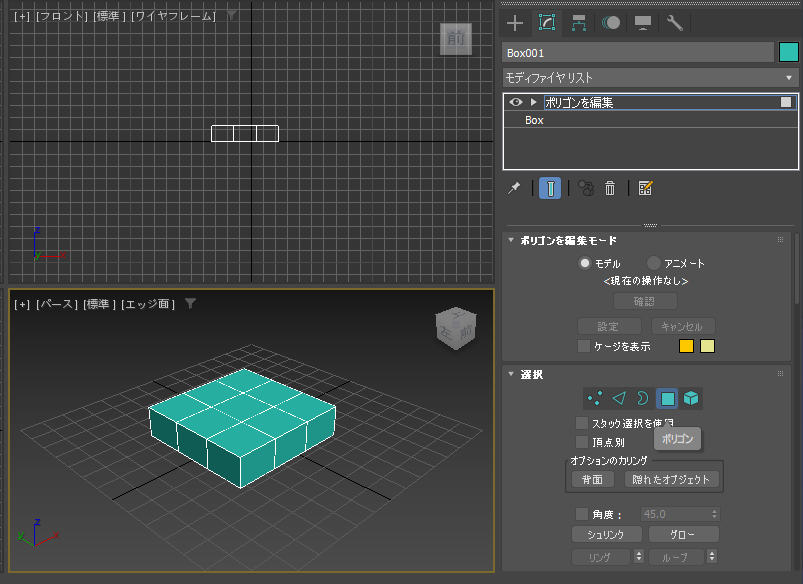Open the Create command panel tab
The image size is (803, 584).
tap(515, 23)
